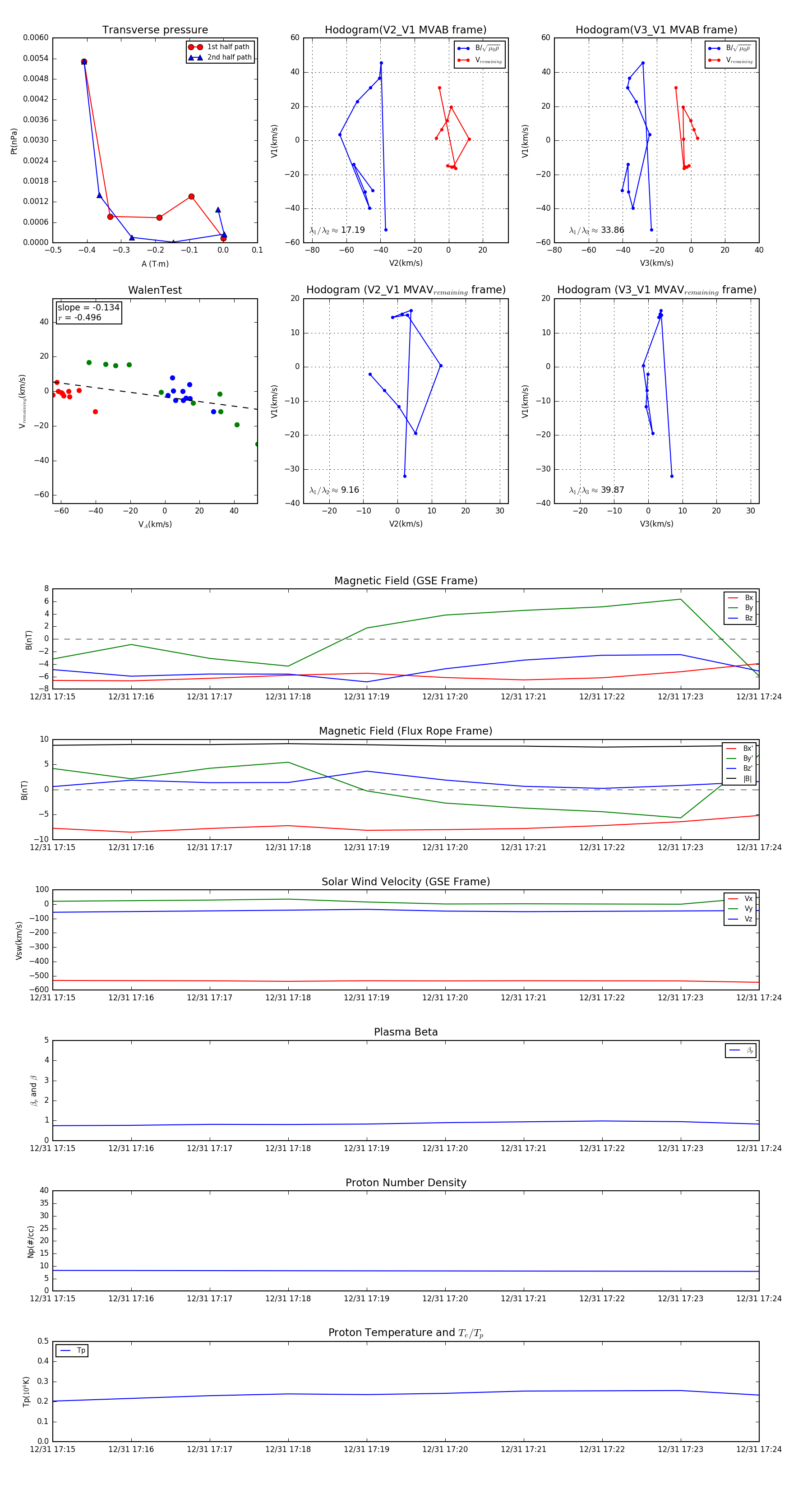Click the 'Plasma Beta' plot title
The height and width of the screenshot is (1489, 812).
point(406,1032)
